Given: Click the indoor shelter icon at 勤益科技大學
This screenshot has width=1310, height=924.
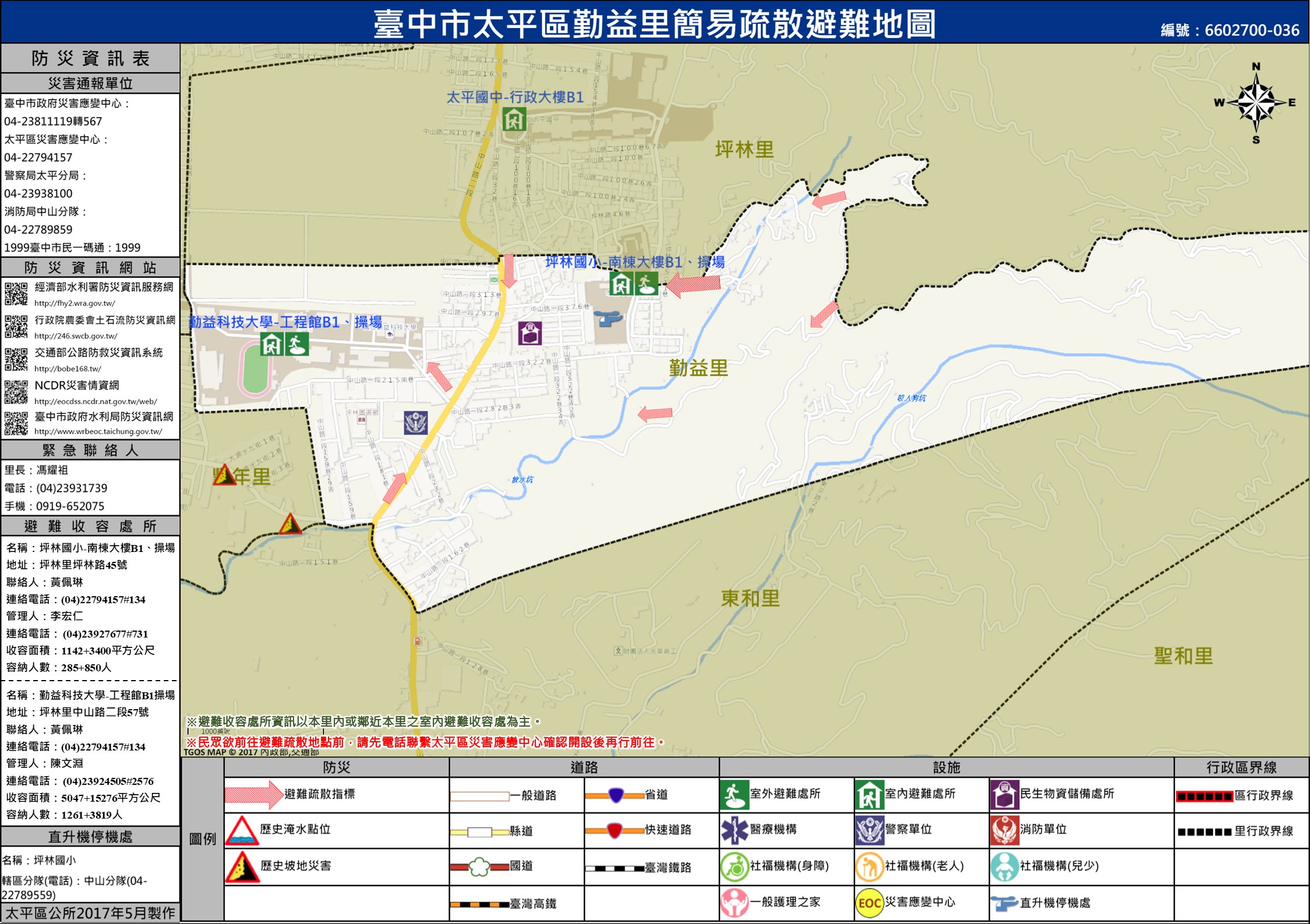Looking at the screenshot, I should click(x=271, y=344).
